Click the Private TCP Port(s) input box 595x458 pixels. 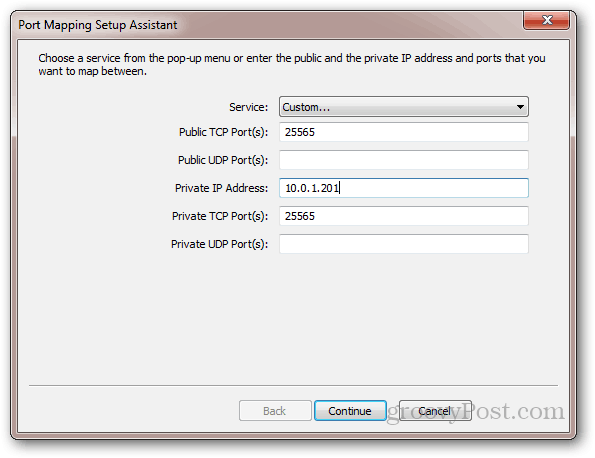(404, 216)
